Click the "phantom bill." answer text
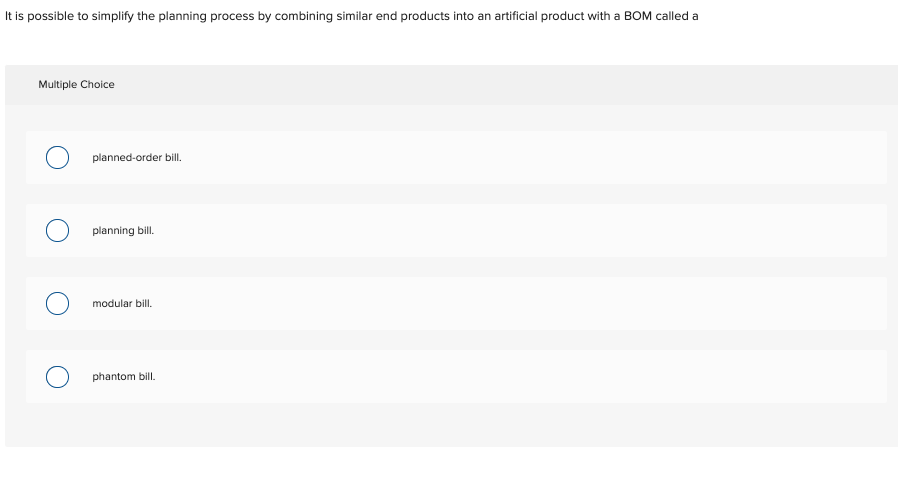Image resolution: width=898 pixels, height=479 pixels. tap(123, 377)
